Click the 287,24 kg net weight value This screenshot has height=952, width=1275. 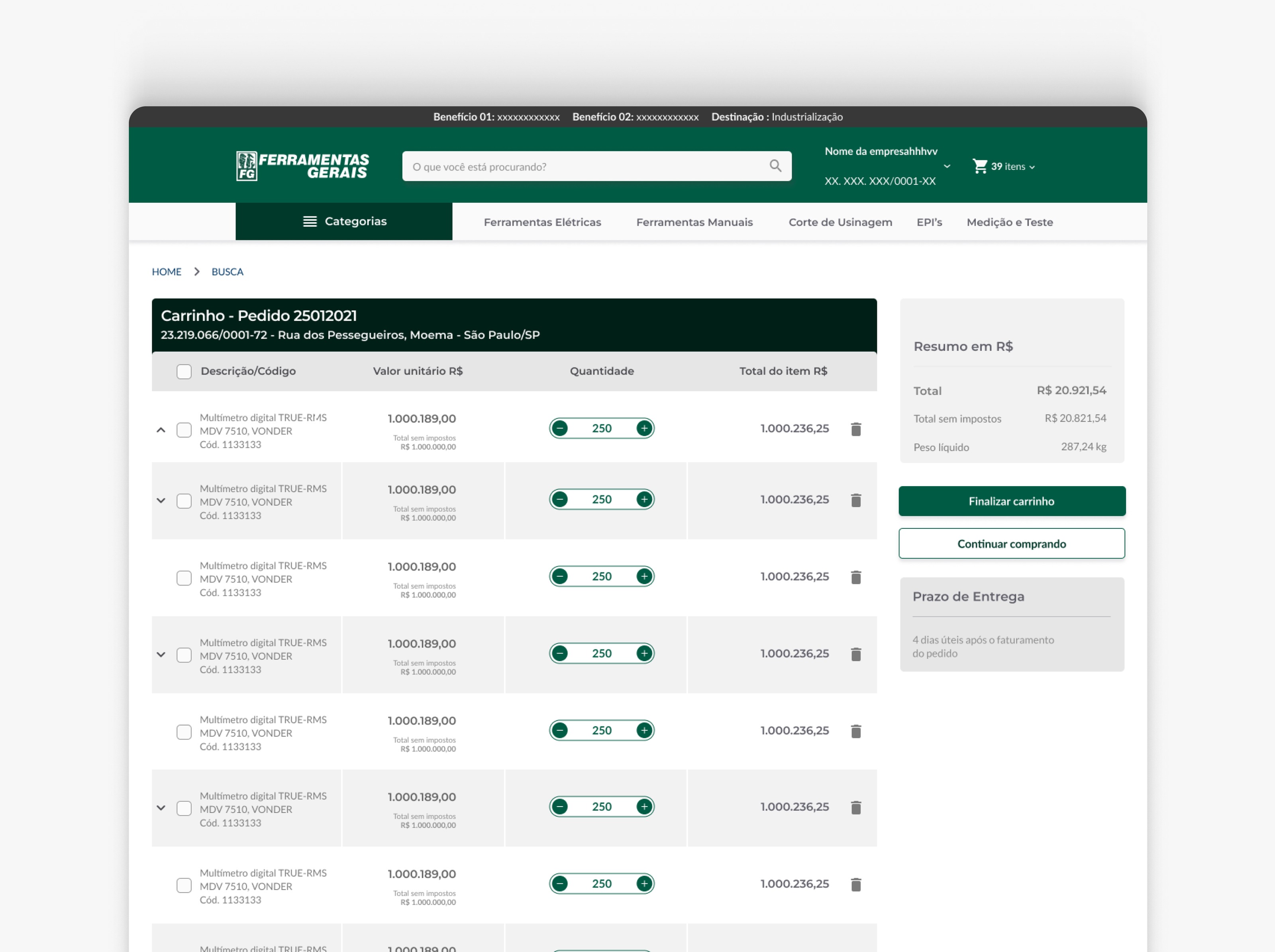pos(1083,447)
